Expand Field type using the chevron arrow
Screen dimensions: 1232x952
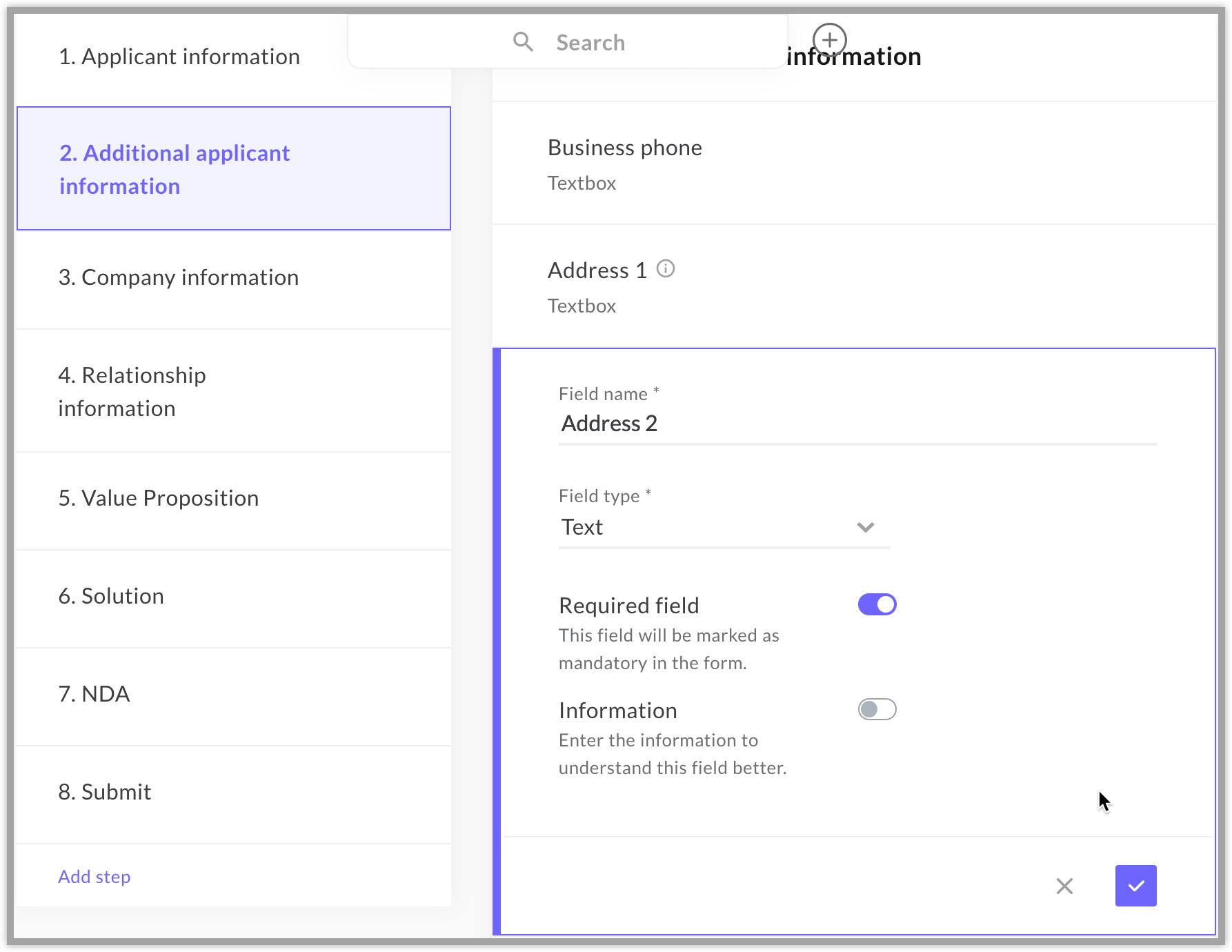pyautogui.click(x=865, y=528)
